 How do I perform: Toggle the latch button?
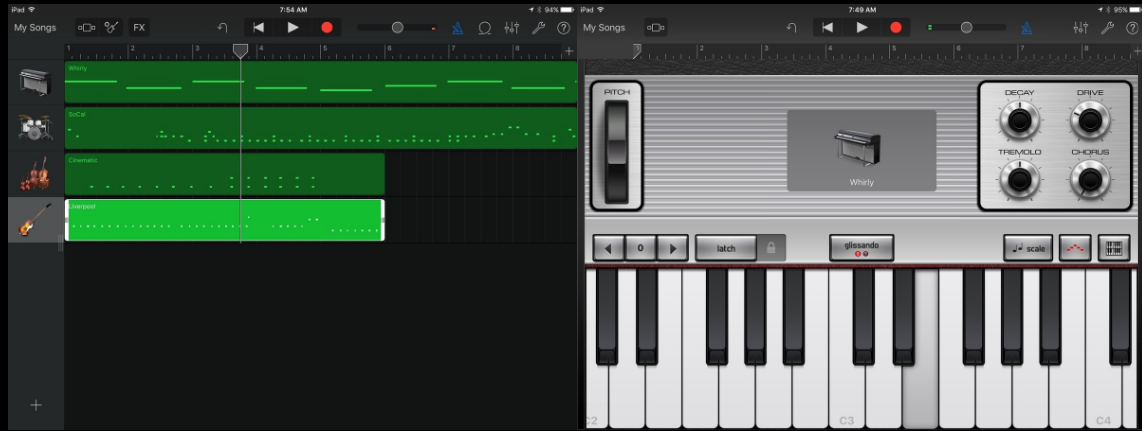[x=726, y=248]
